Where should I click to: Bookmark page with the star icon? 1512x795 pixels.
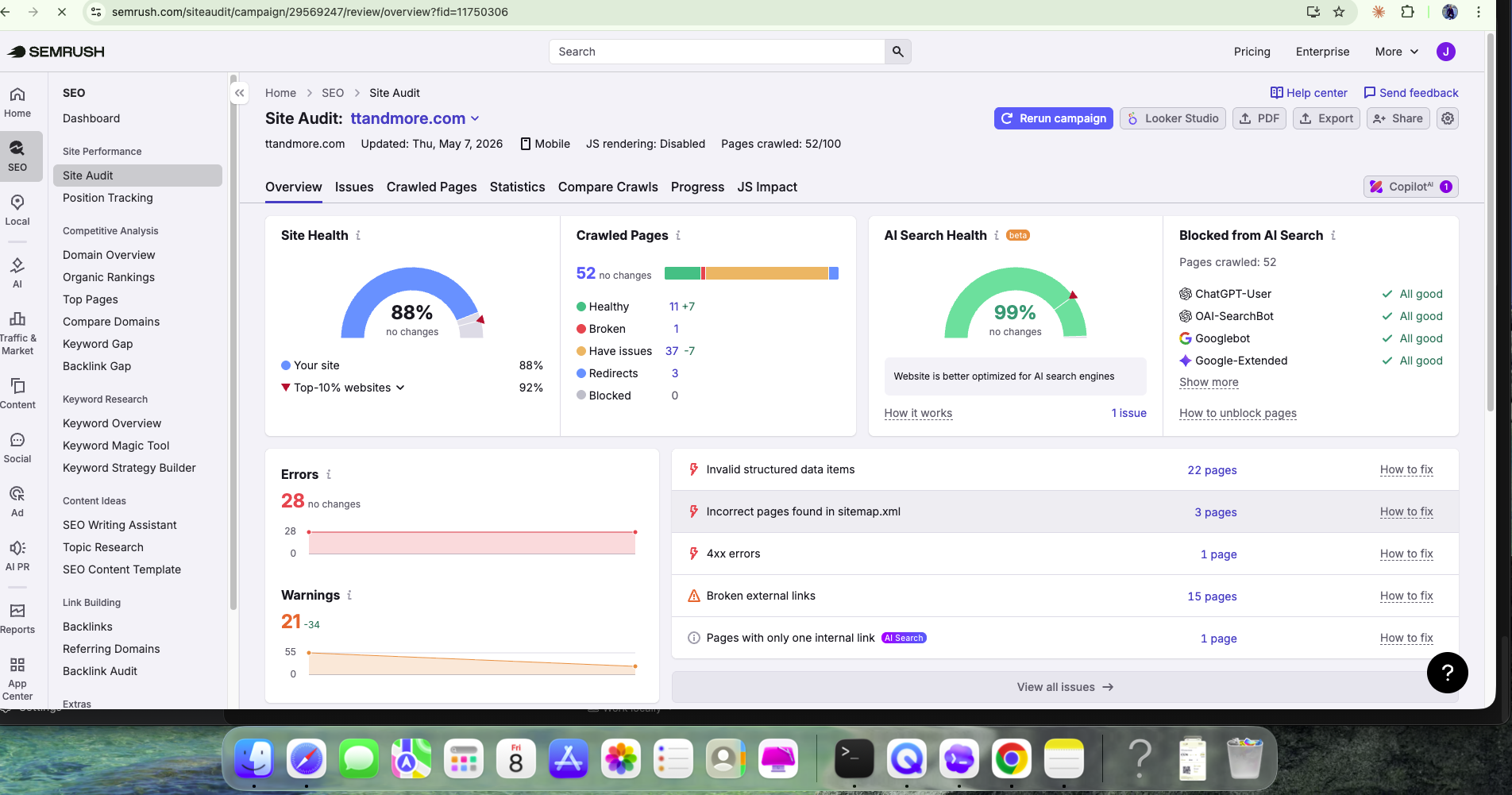(x=1339, y=12)
